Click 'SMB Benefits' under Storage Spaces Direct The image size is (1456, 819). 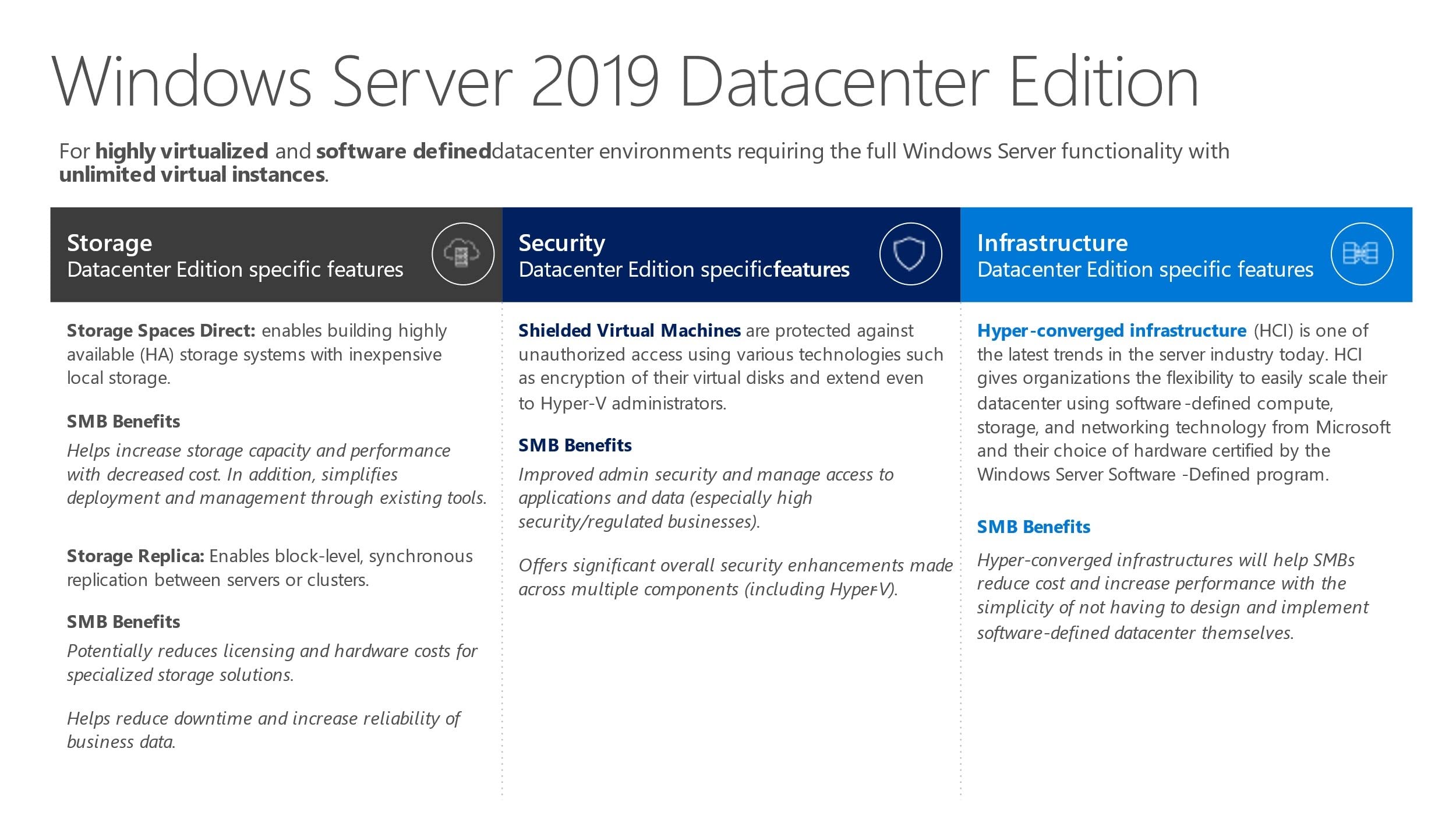tap(123, 421)
